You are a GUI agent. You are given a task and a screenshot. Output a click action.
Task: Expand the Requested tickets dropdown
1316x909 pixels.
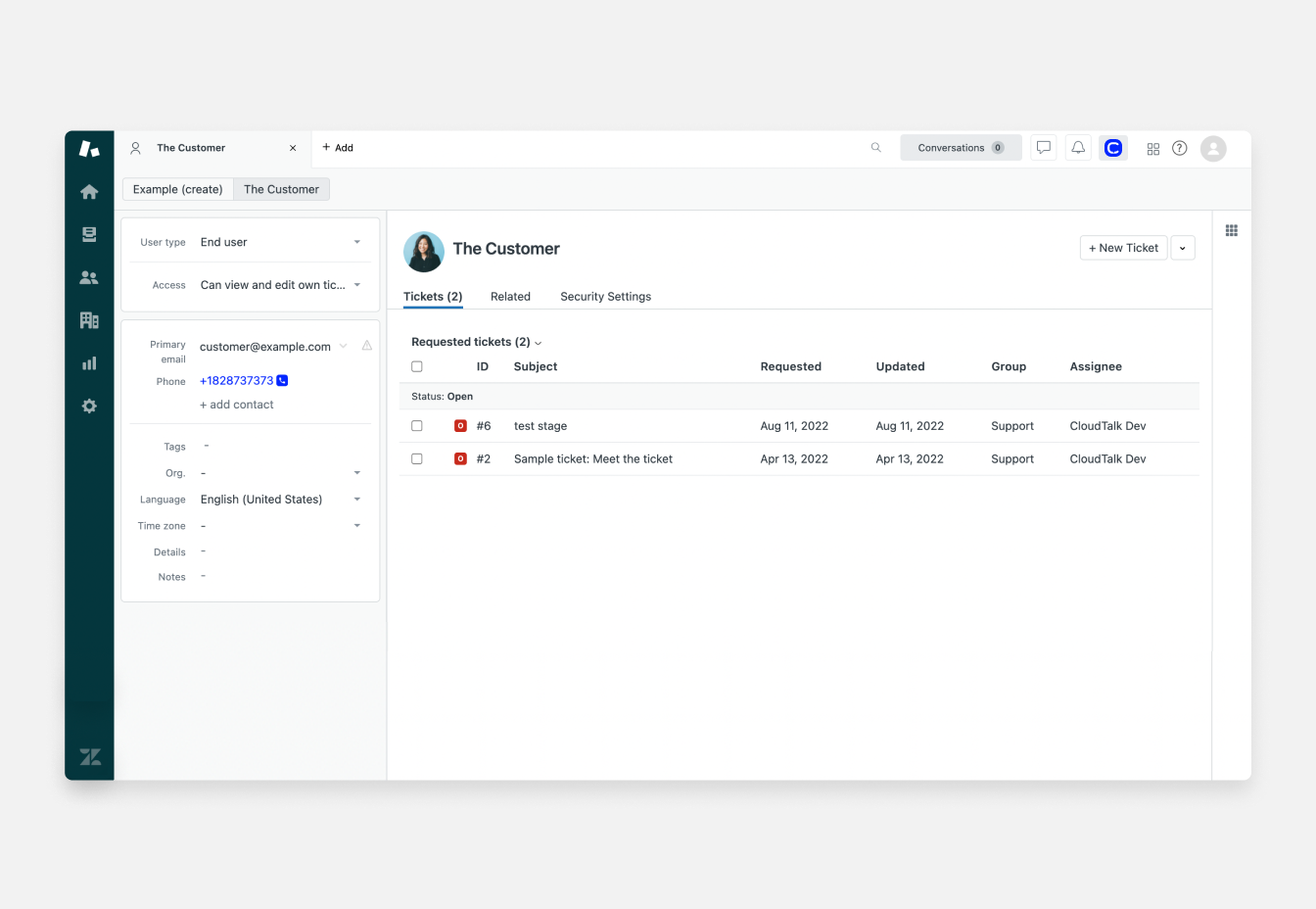[537, 343]
